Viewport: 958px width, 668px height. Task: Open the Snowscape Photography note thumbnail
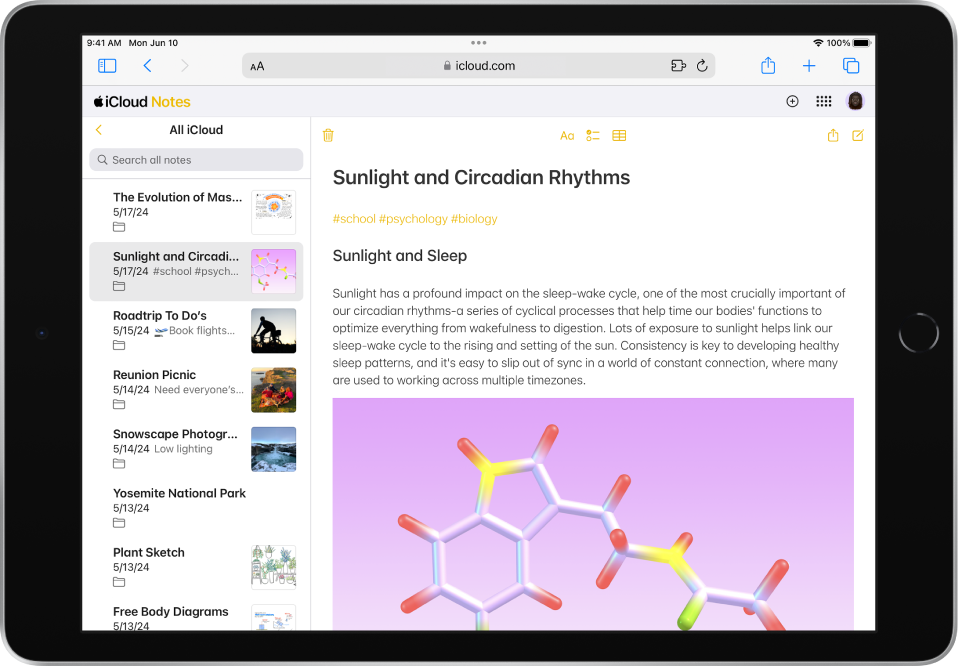pos(273,448)
